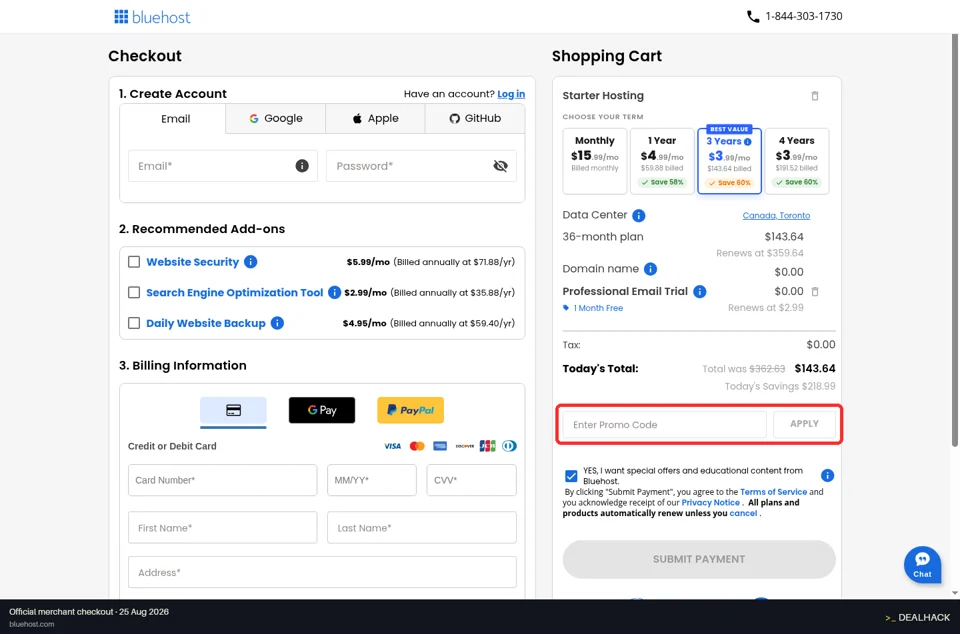The image size is (960, 634).
Task: Focus the CVV* field
Action: pos(471,480)
